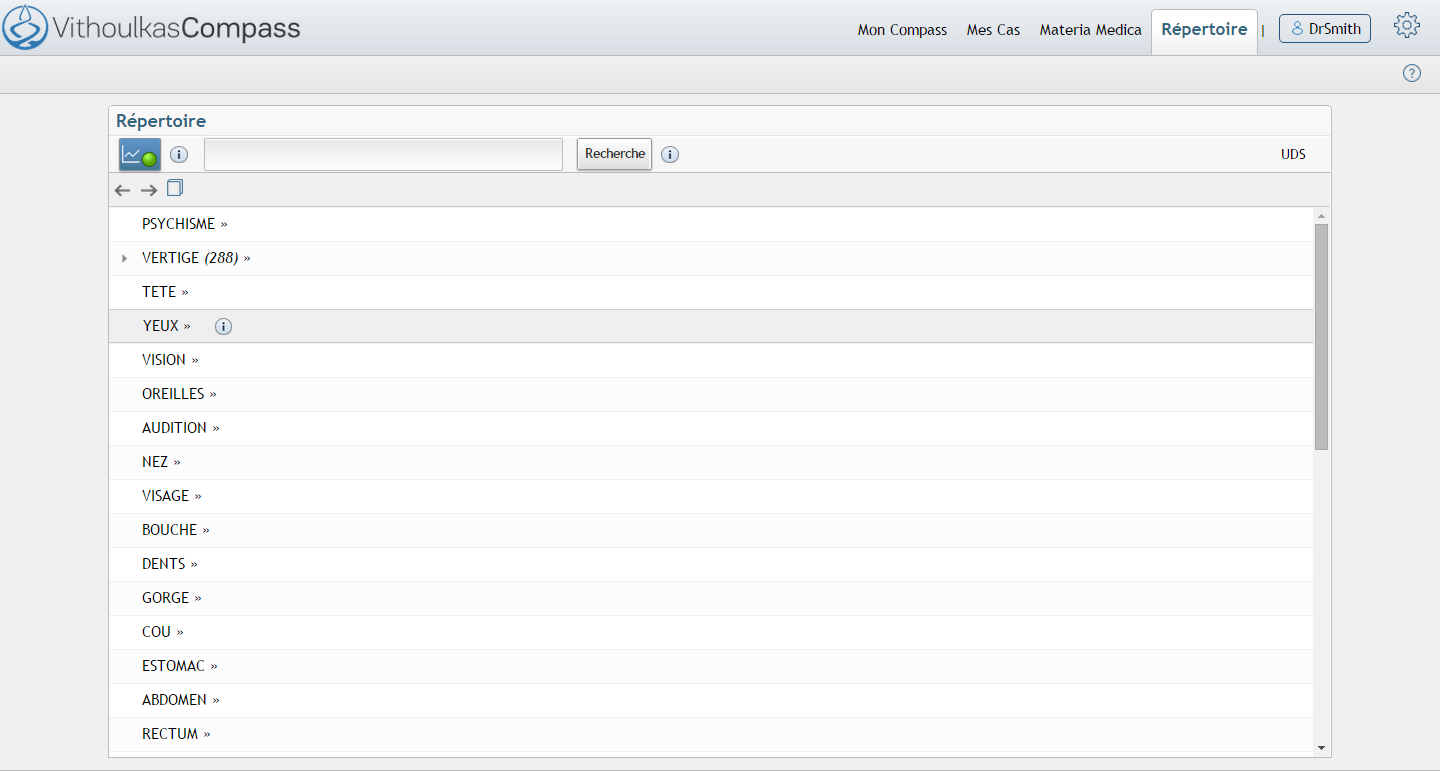Go back with the left arrow icon
This screenshot has height=771, width=1441.
[x=123, y=190]
